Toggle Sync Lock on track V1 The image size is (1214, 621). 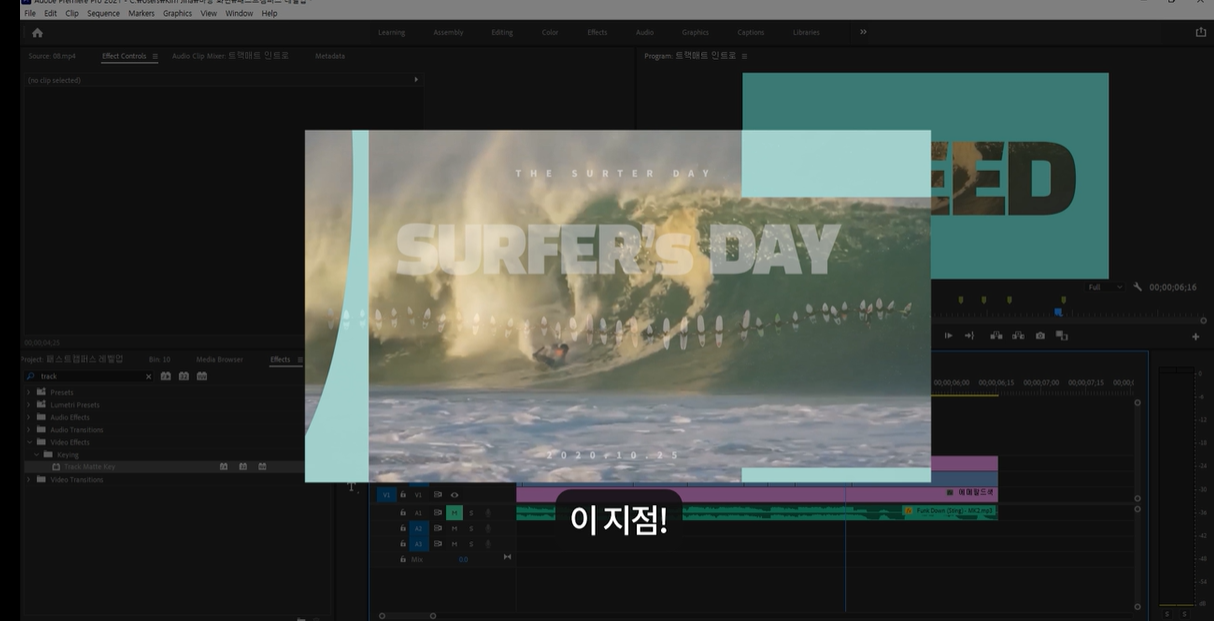coord(438,494)
